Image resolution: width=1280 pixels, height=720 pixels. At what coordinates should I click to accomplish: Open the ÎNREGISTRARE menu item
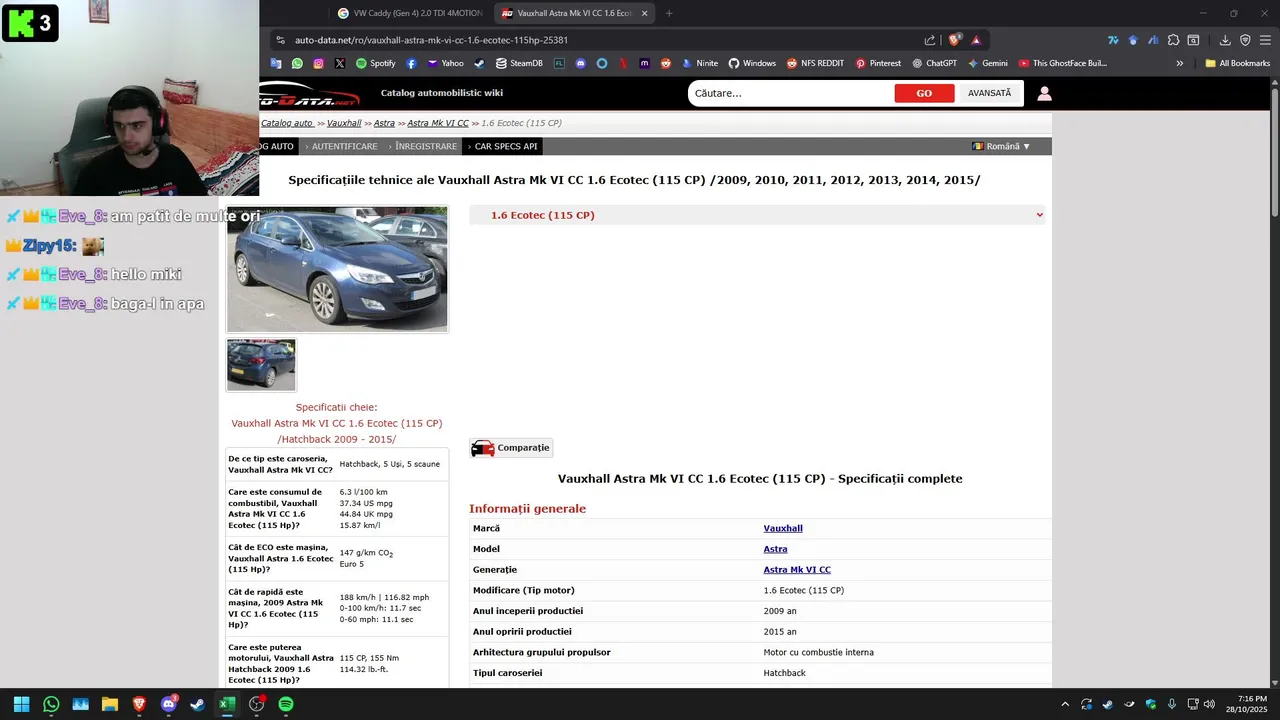tap(425, 146)
